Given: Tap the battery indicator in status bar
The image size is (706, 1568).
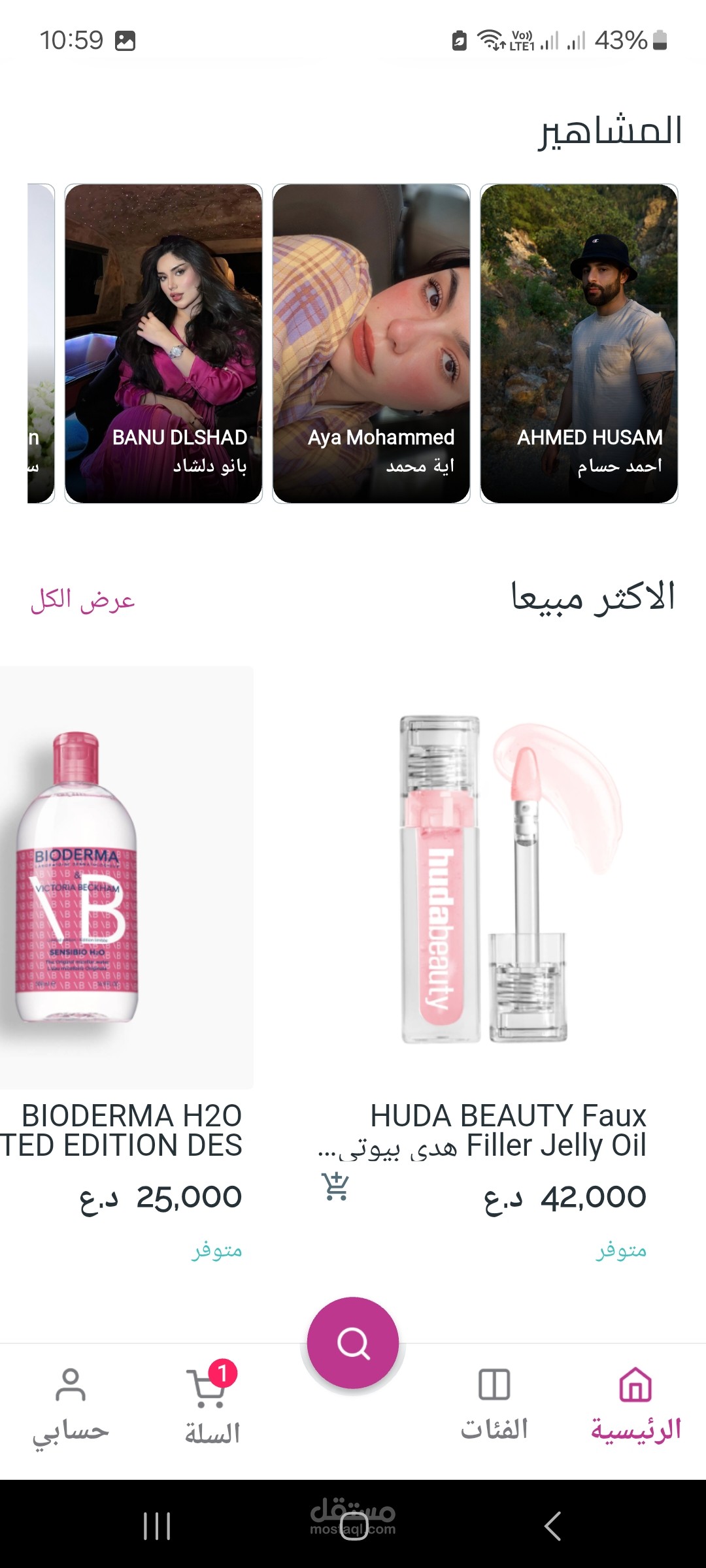Looking at the screenshot, I should pos(660,40).
